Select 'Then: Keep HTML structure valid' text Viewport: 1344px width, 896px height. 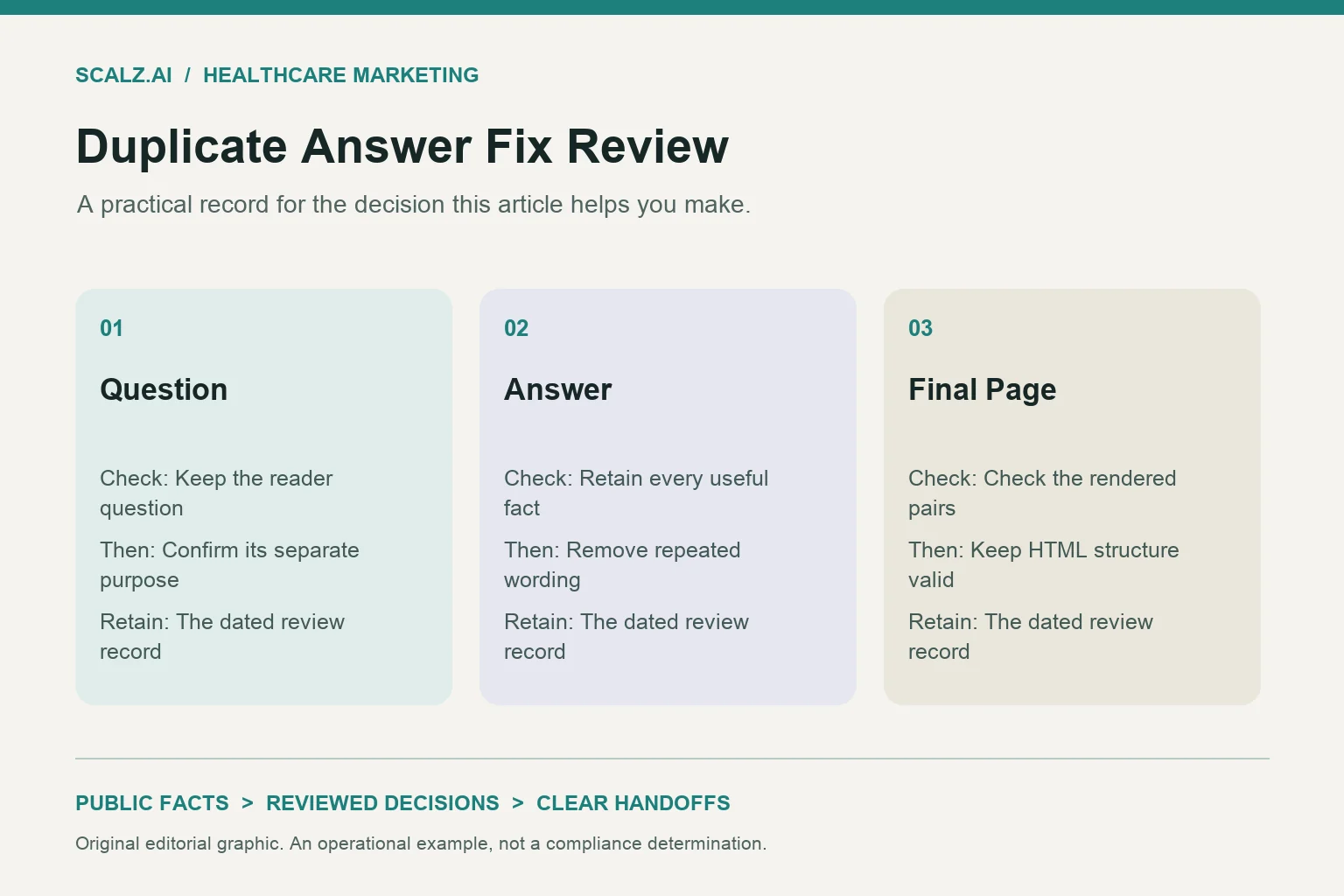click(x=1044, y=564)
